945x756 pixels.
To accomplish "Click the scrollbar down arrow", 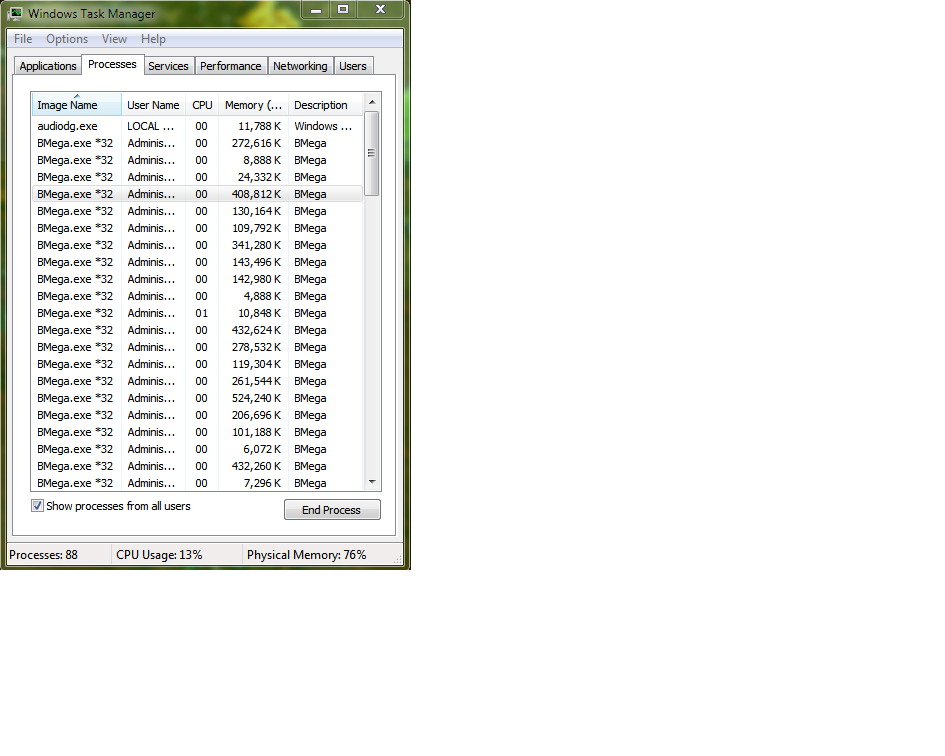I will click(x=372, y=481).
